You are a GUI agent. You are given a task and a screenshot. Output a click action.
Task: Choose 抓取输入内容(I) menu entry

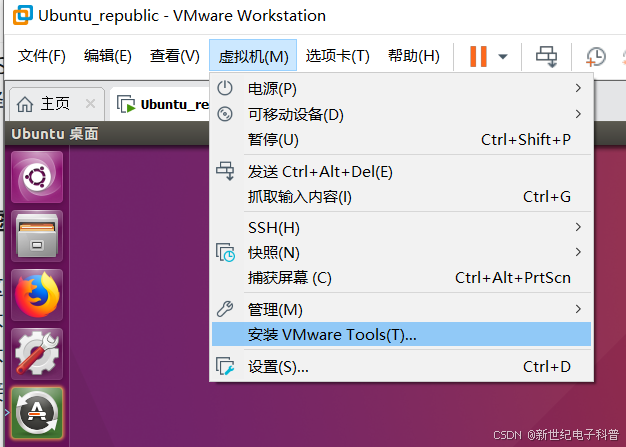[401, 197]
